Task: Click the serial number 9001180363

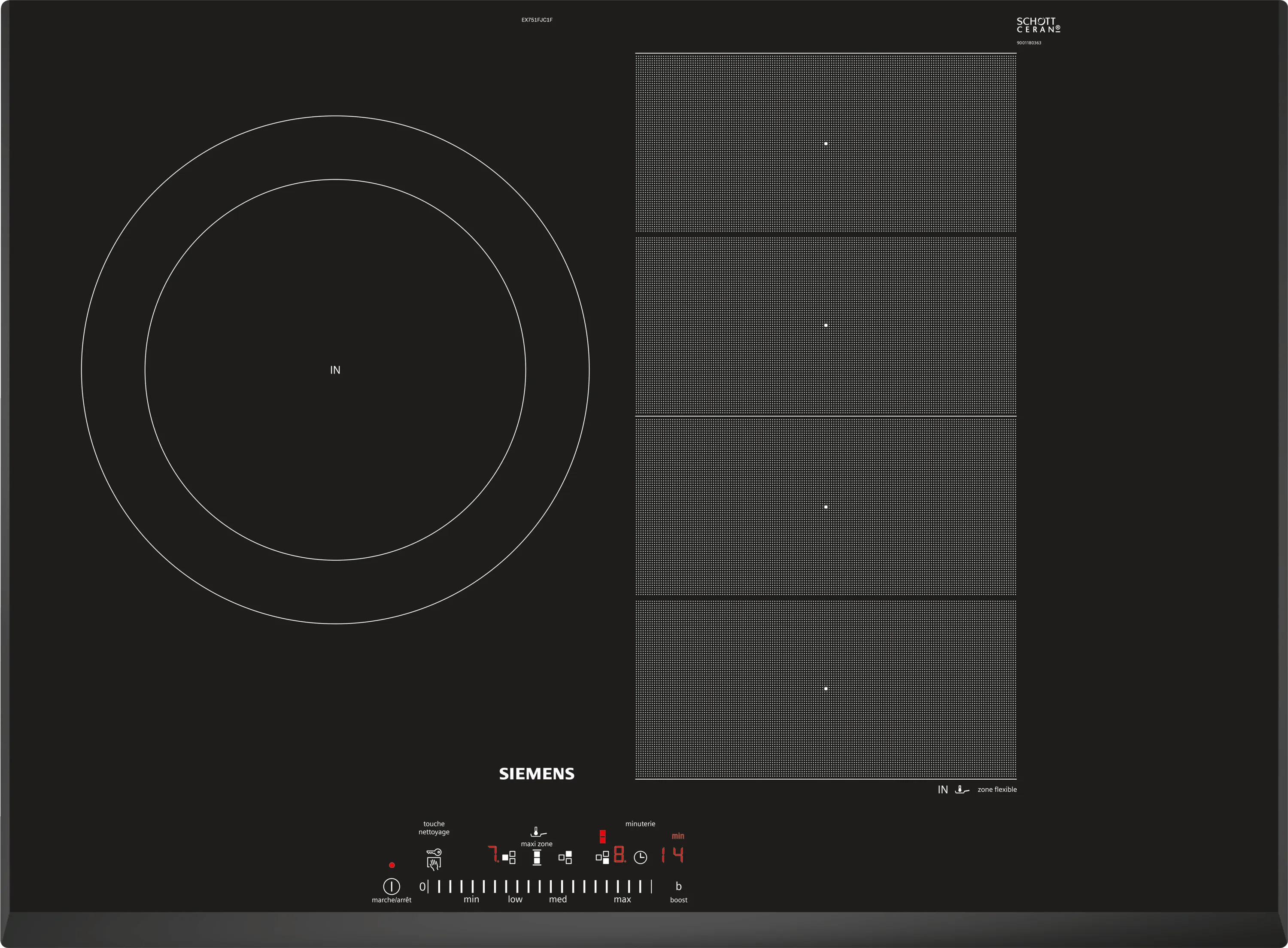Action: (1029, 43)
